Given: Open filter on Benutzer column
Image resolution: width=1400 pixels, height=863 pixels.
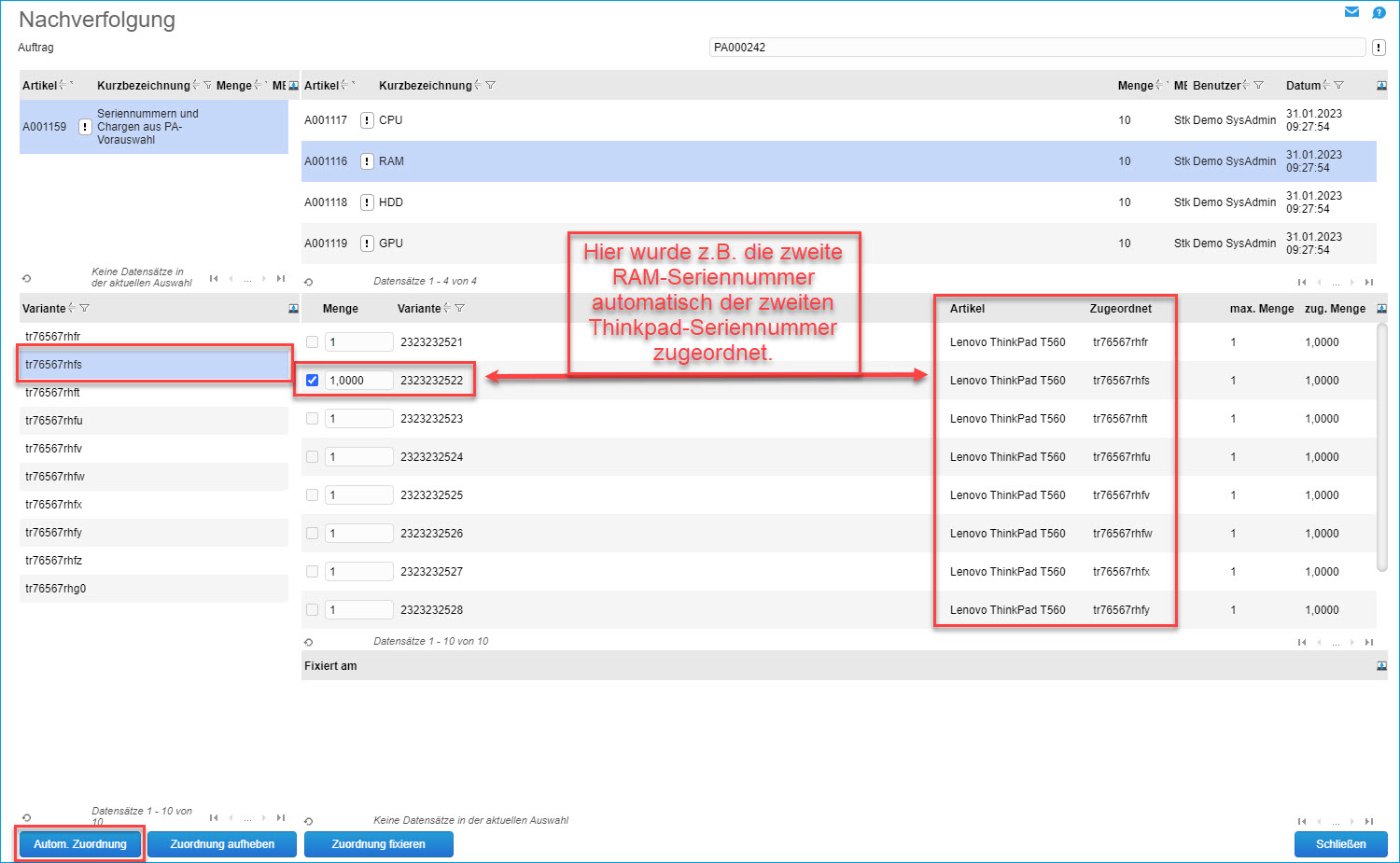Looking at the screenshot, I should click(x=1258, y=86).
